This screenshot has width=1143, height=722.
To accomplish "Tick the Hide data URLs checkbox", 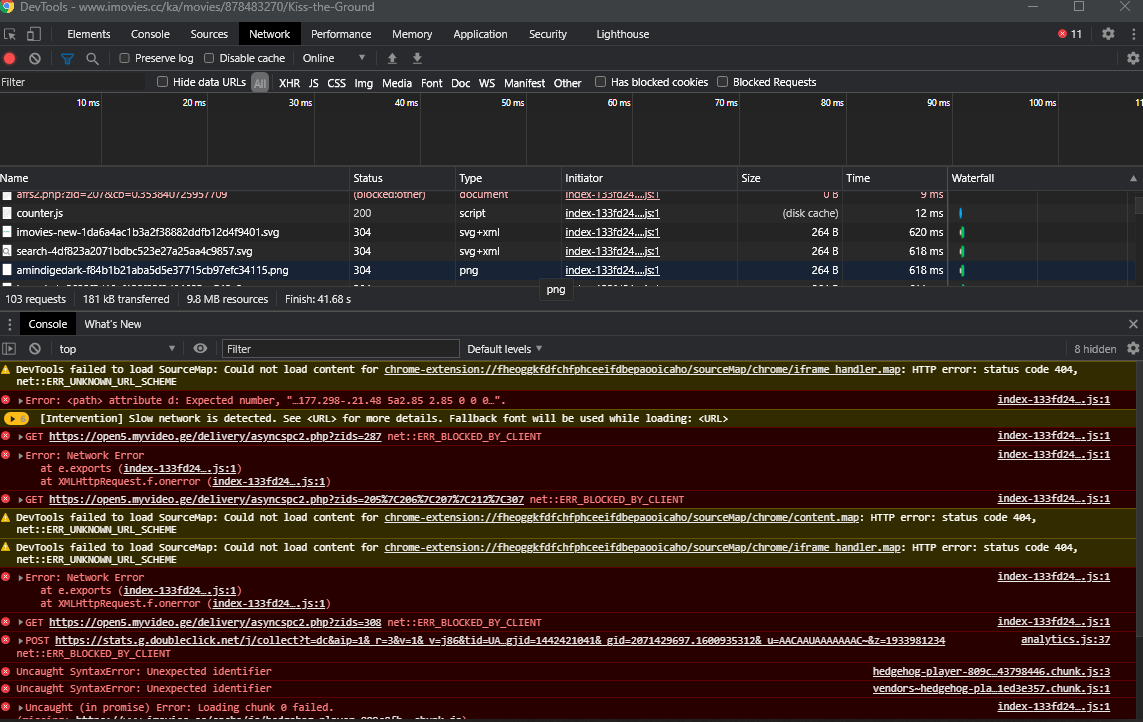I will (x=163, y=83).
